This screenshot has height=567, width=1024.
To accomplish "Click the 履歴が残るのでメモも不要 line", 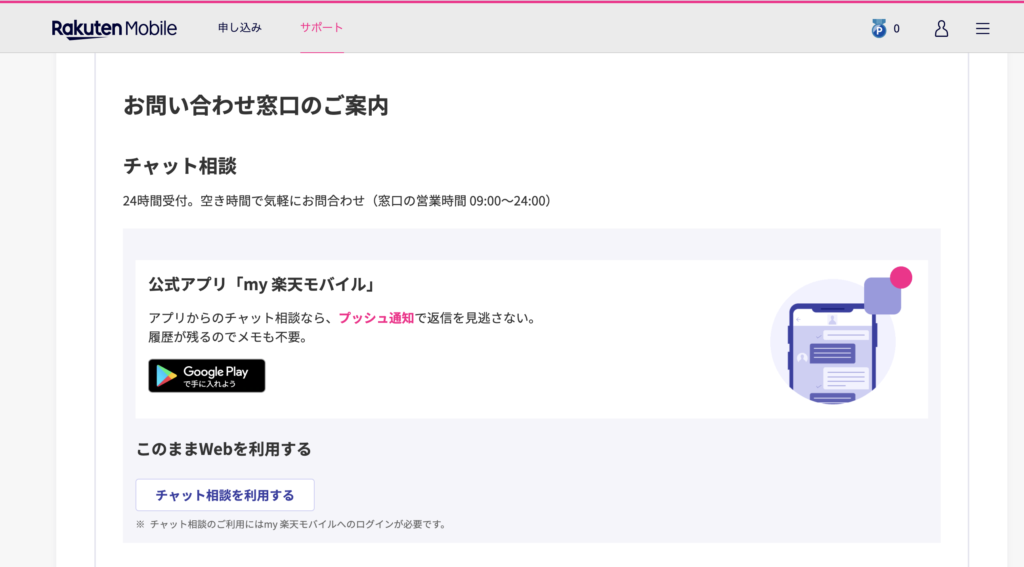I will tap(228, 337).
